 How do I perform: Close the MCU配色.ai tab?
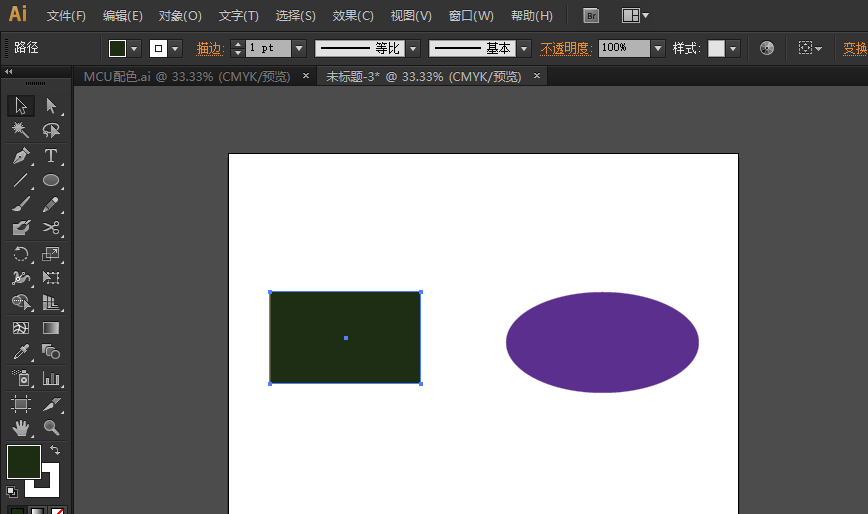[306, 76]
